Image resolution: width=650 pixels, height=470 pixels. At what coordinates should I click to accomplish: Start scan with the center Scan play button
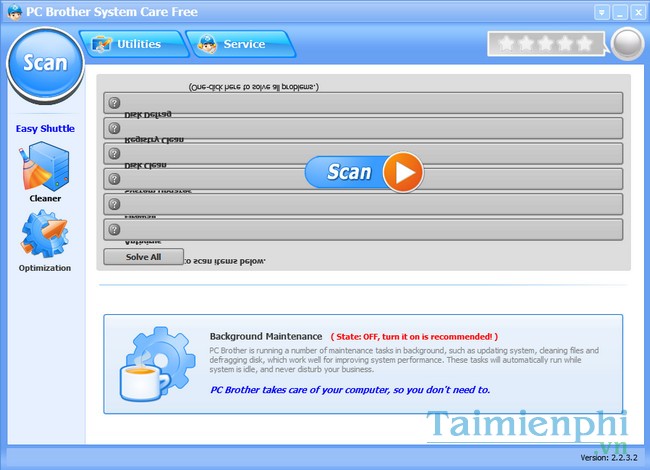point(364,172)
